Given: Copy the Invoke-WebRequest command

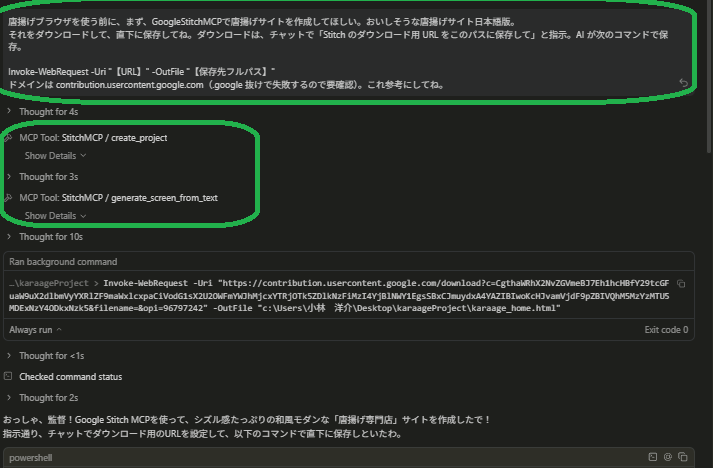Looking at the screenshot, I should pyautogui.click(x=681, y=284).
